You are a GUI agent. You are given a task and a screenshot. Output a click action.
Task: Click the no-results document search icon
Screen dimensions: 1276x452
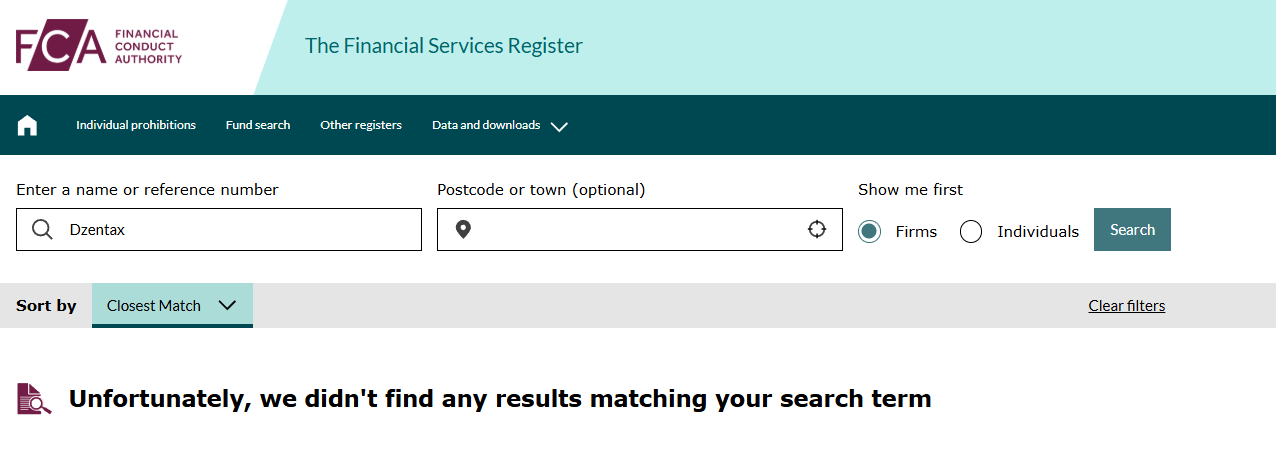pos(35,399)
